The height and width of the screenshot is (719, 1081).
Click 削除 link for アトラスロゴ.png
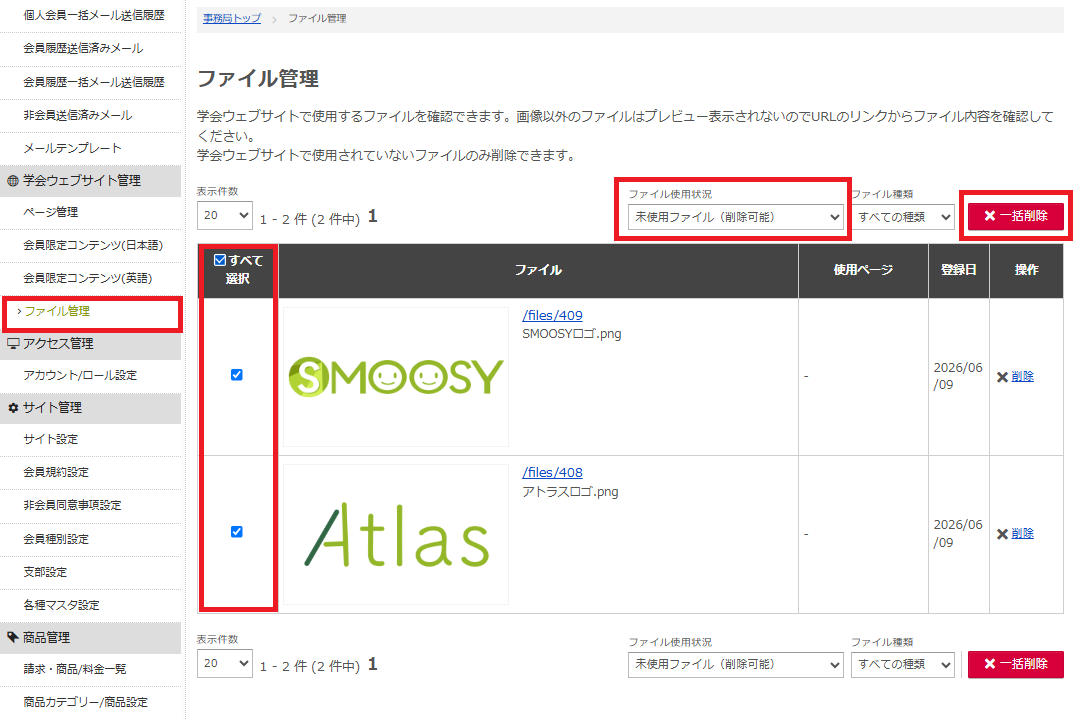(x=1022, y=534)
